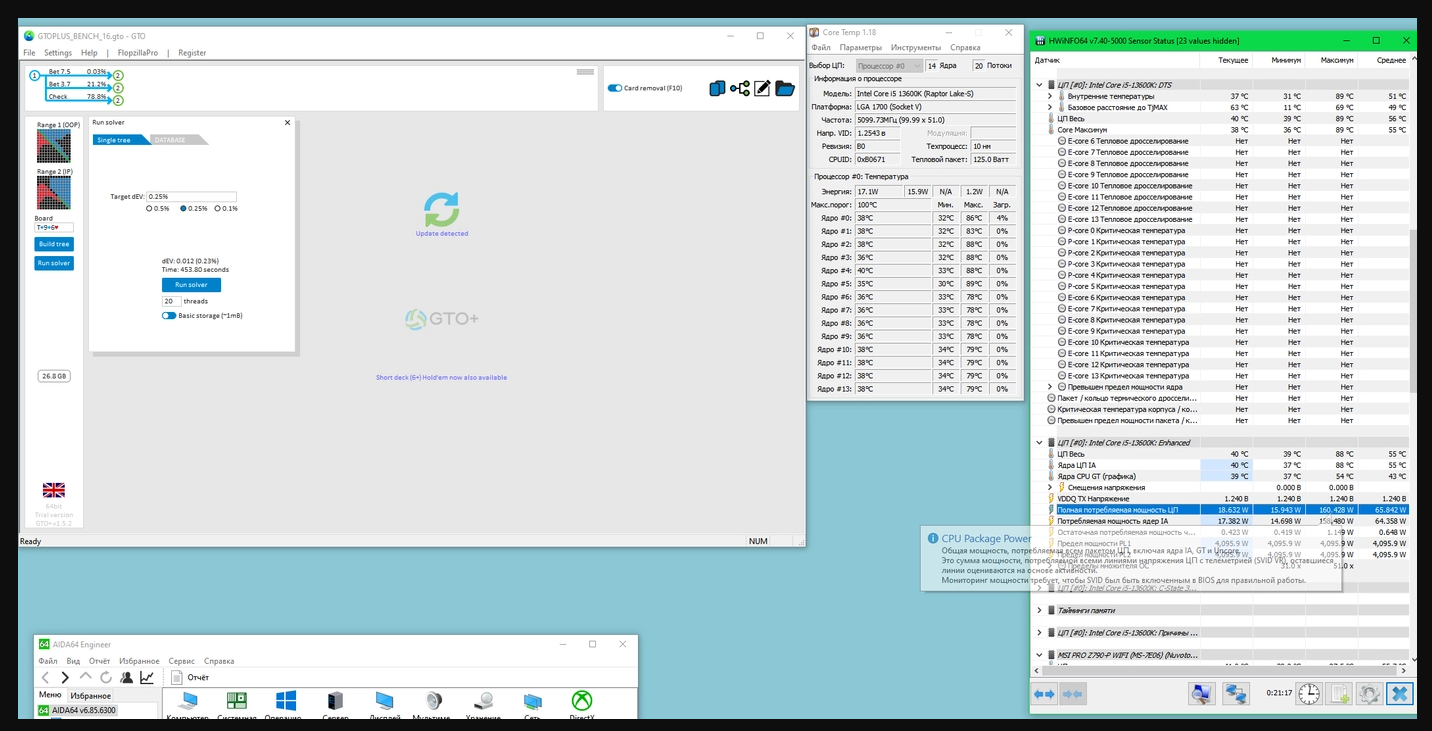Screen dimensions: 1432x731
Task: Open the File menu in GTO+
Action: 29,53
